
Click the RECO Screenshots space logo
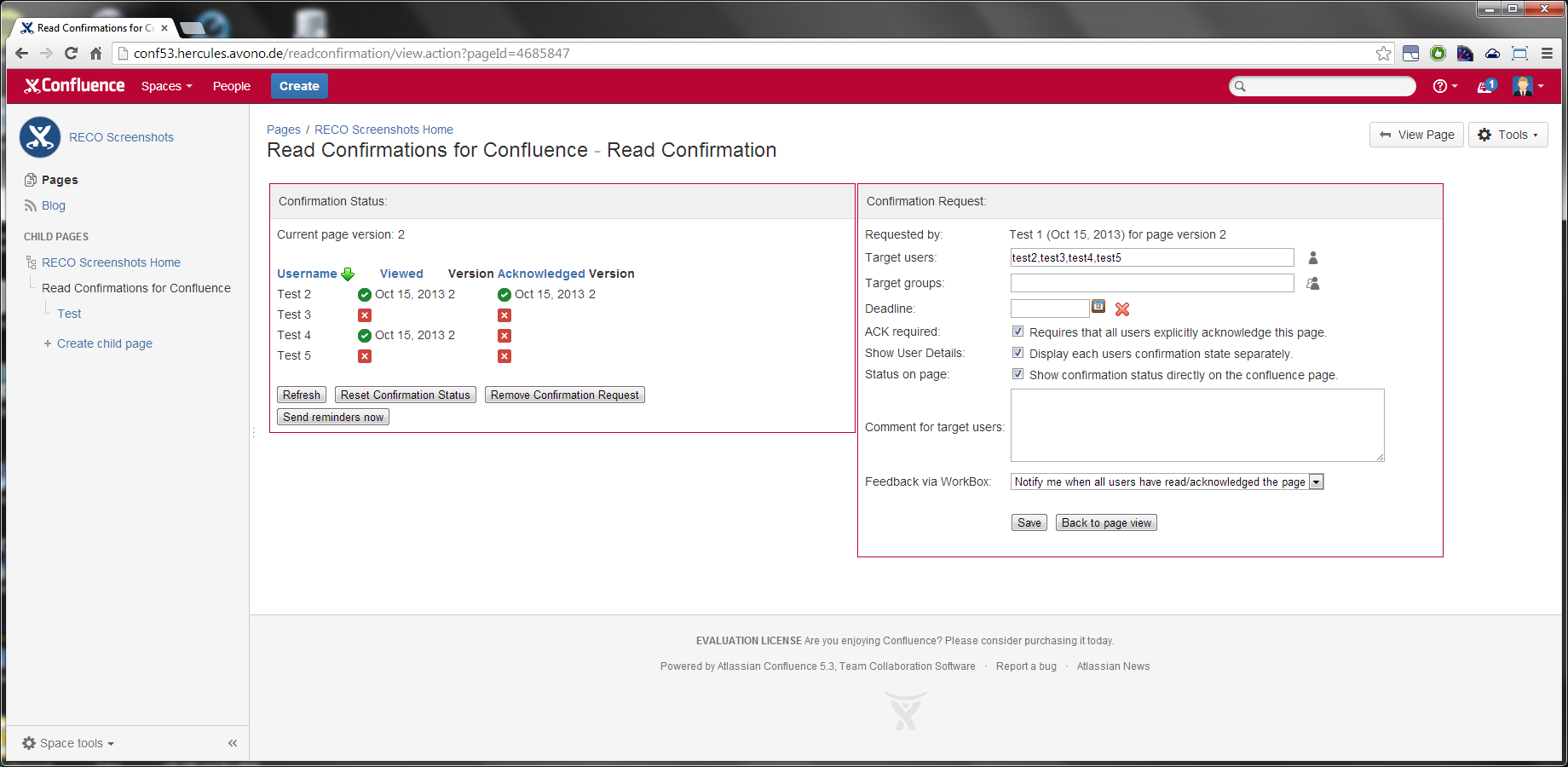(x=40, y=137)
